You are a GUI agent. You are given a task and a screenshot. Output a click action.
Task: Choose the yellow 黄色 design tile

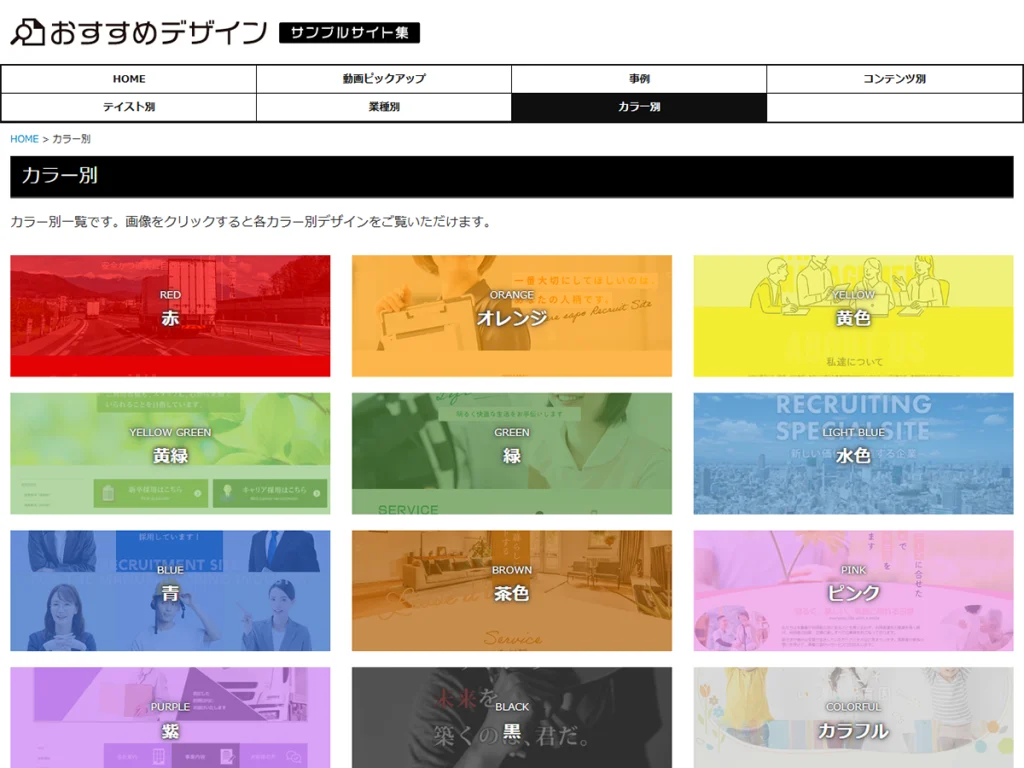[853, 316]
